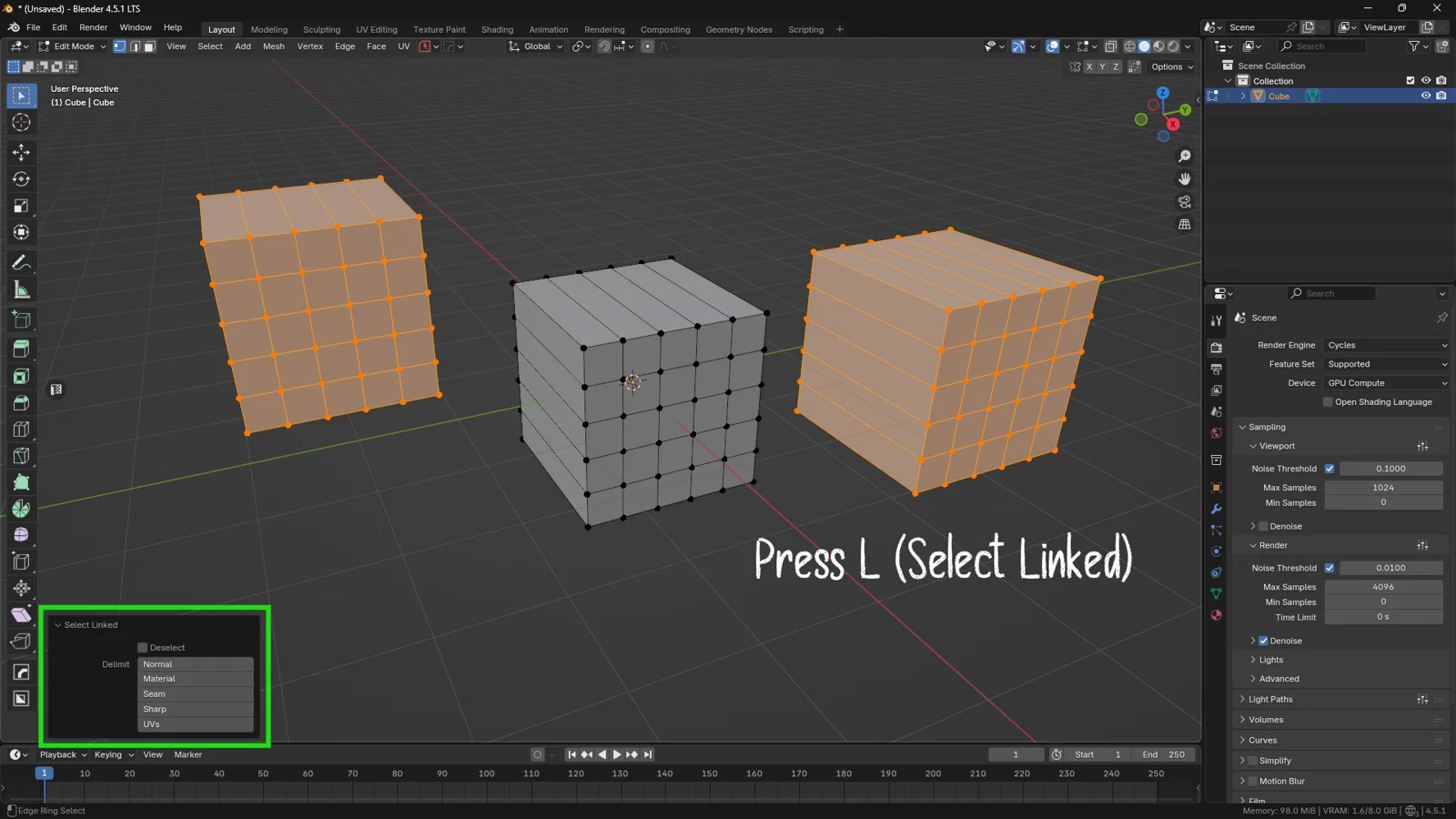
Task: Disable the Render Denoise checkbox
Action: point(1263,641)
